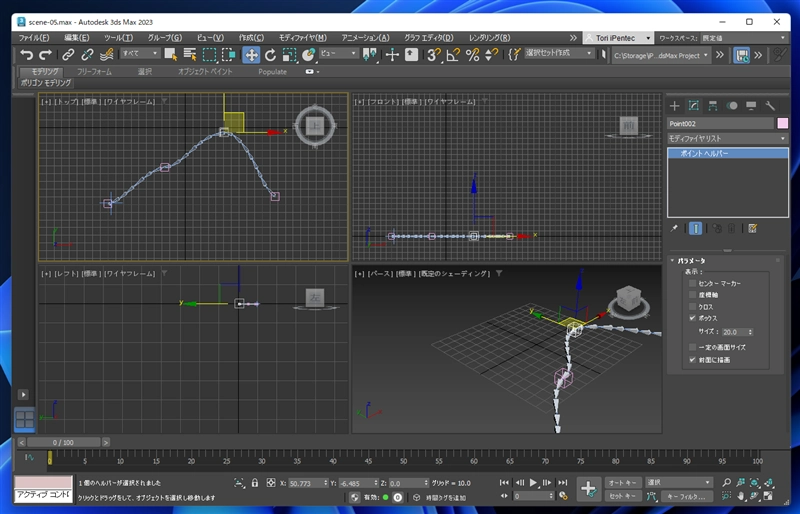
Task: Uncheck the 前面に描画 checkbox
Action: pos(692,360)
